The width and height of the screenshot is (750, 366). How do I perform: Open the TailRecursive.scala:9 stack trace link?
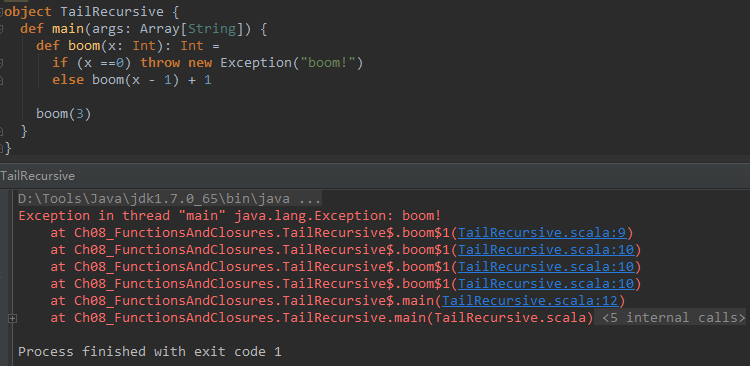pyautogui.click(x=541, y=233)
